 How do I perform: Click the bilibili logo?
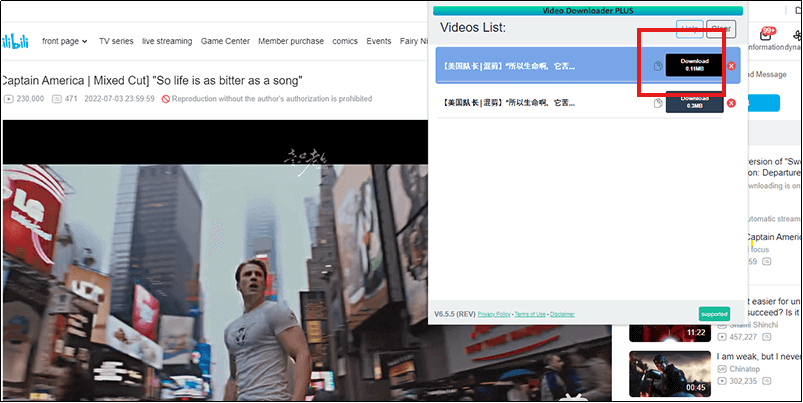coord(14,41)
